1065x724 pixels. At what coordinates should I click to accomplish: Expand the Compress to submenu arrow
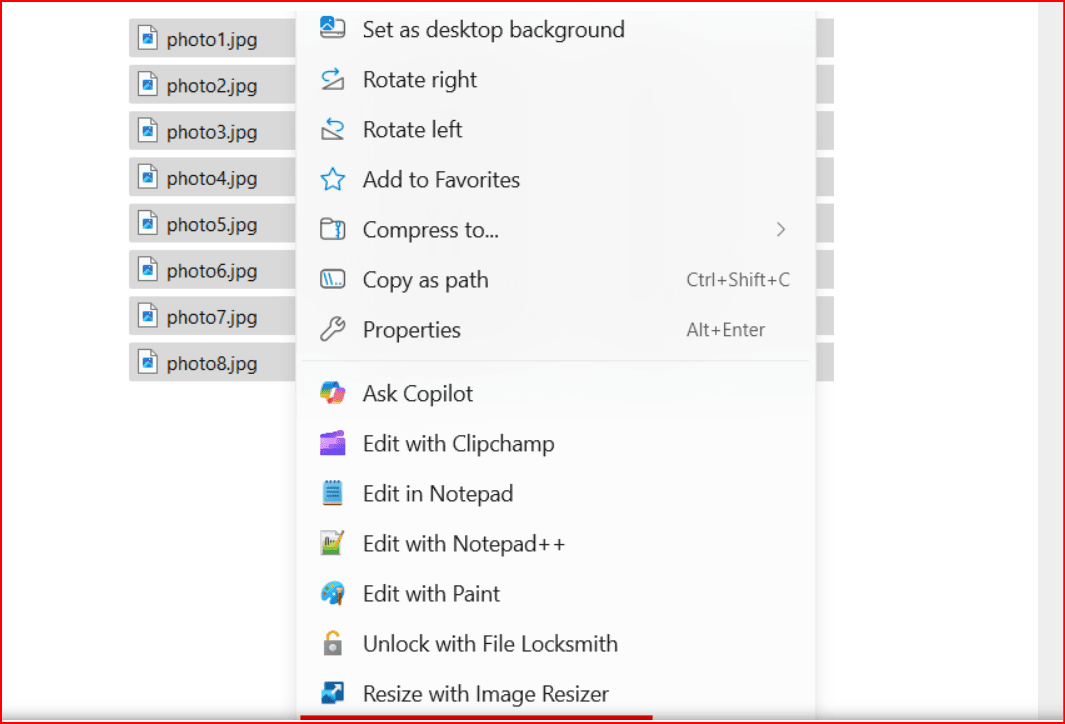[781, 230]
